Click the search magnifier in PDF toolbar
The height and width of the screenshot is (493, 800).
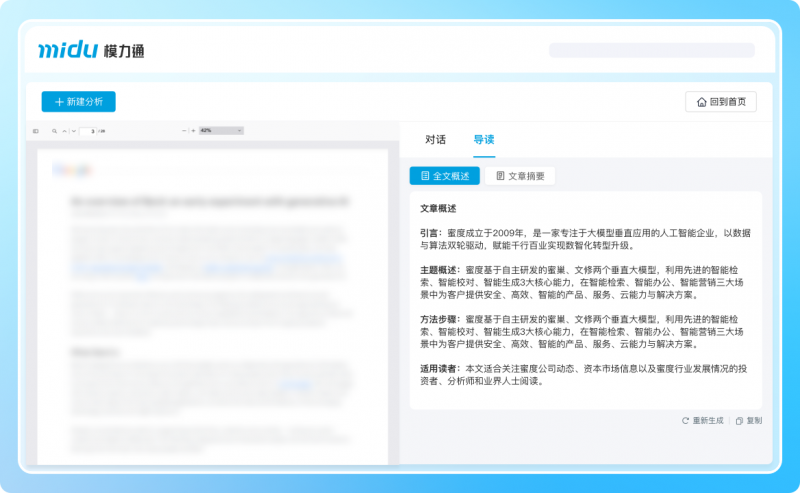54,131
